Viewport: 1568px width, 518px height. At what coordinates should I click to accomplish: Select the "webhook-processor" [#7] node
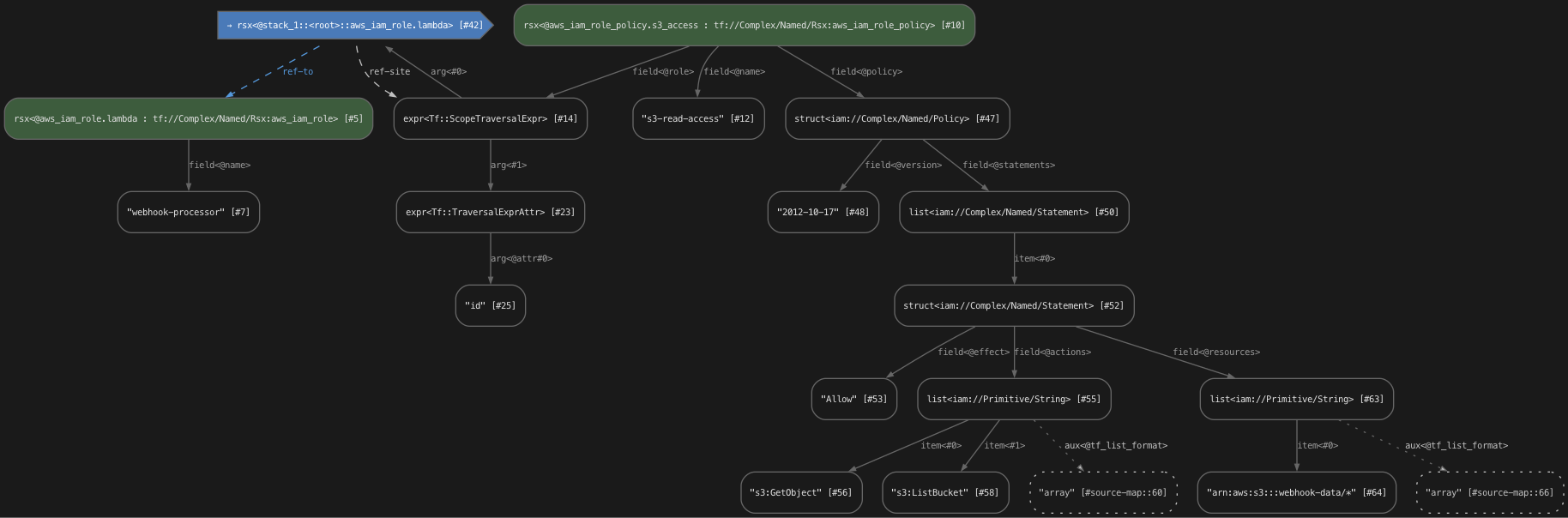[x=189, y=212]
